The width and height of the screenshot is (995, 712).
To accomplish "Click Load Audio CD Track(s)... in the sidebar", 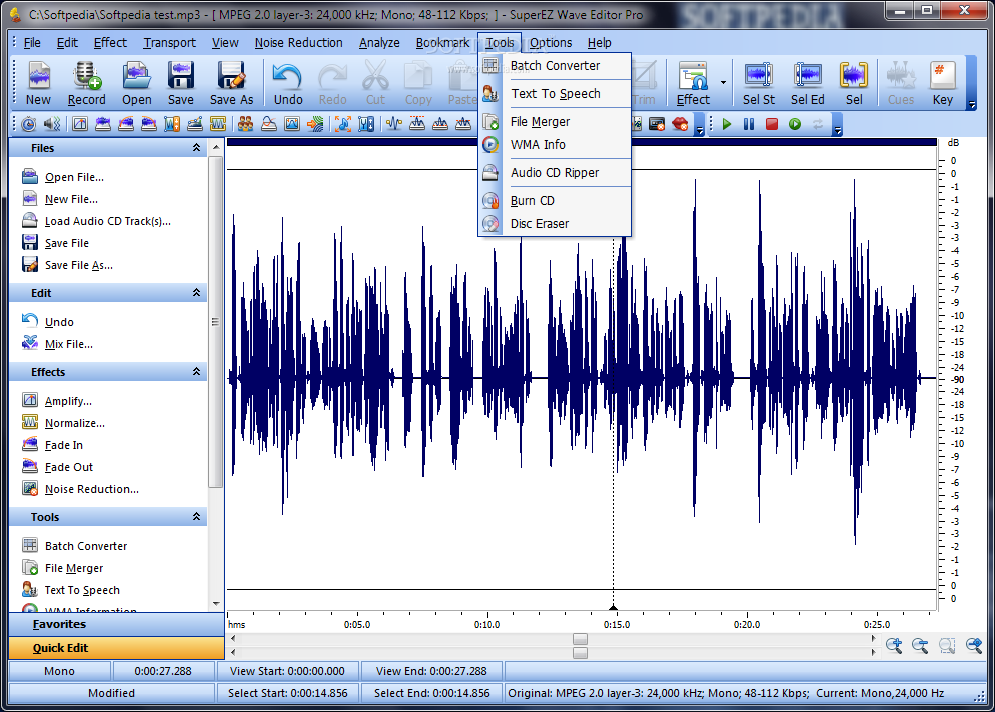I will click(x=108, y=221).
